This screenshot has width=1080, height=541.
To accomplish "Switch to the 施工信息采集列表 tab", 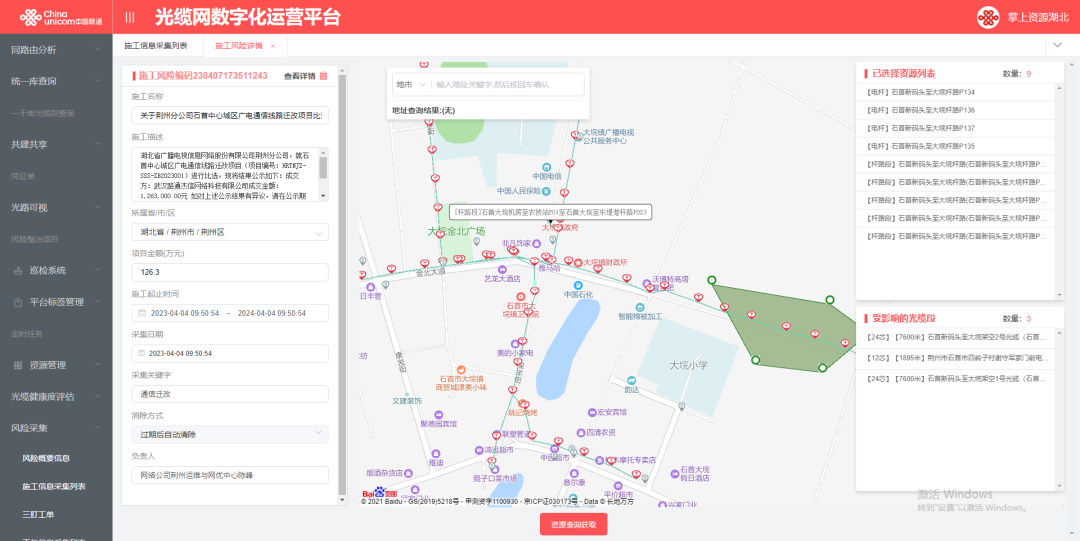I will point(156,46).
